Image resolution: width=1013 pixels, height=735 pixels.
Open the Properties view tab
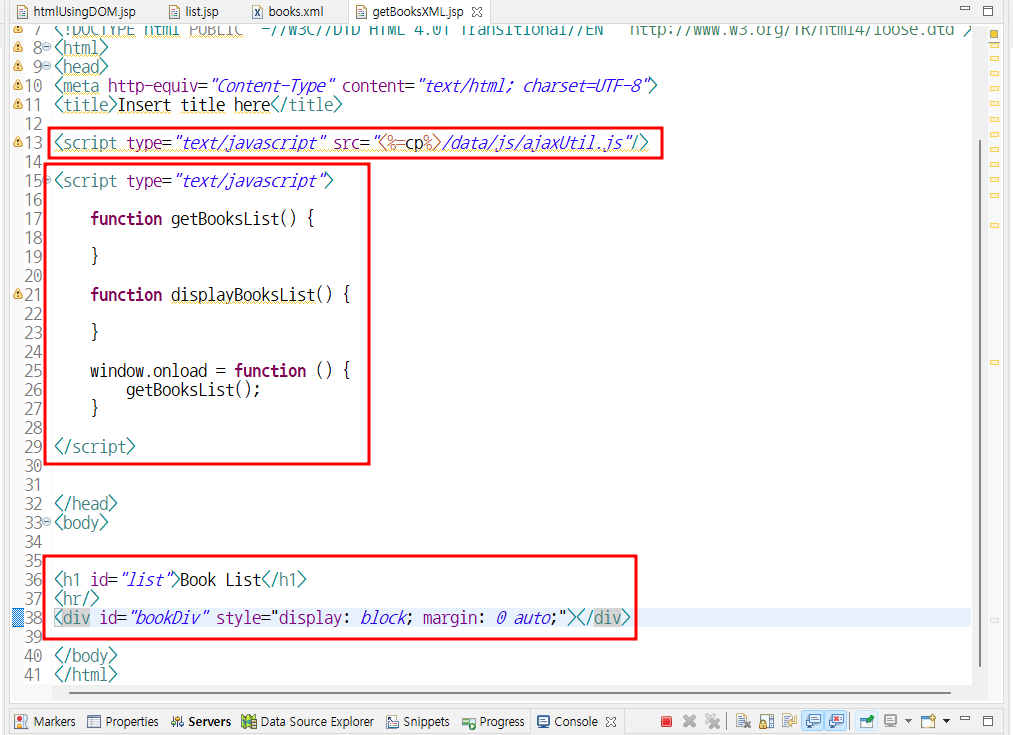click(x=123, y=721)
